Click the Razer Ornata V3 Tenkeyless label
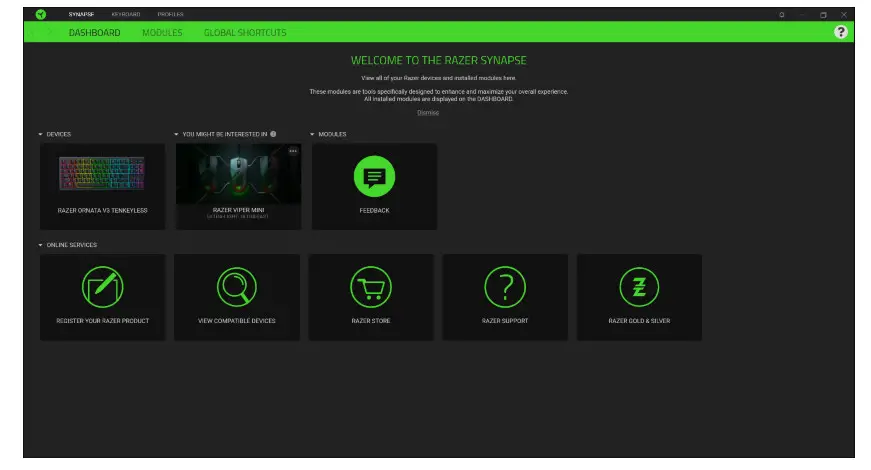871x470 pixels. point(102,211)
